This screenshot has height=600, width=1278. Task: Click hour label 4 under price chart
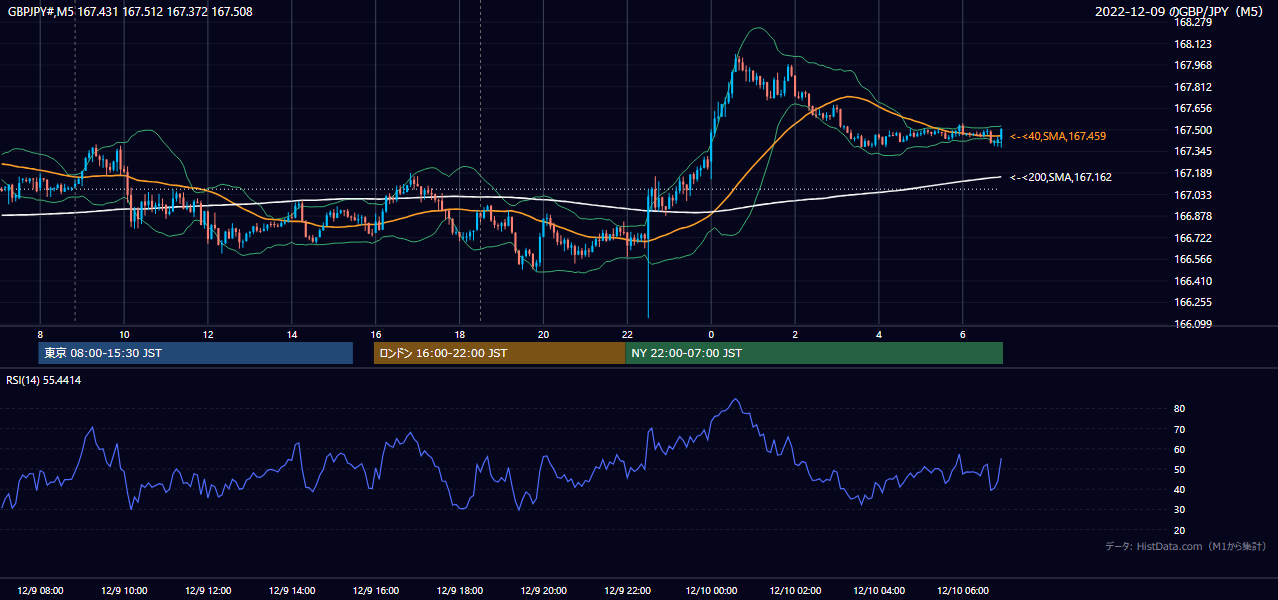point(879,334)
